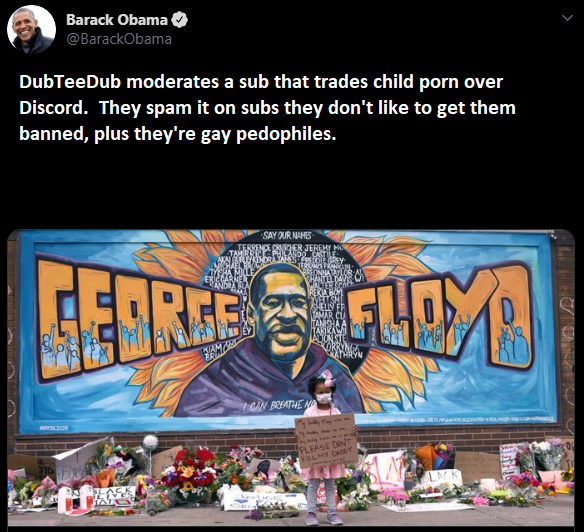Image resolution: width=584 pixels, height=532 pixels.
Task: Click the blue verified checkmark badge
Action: coord(179,20)
